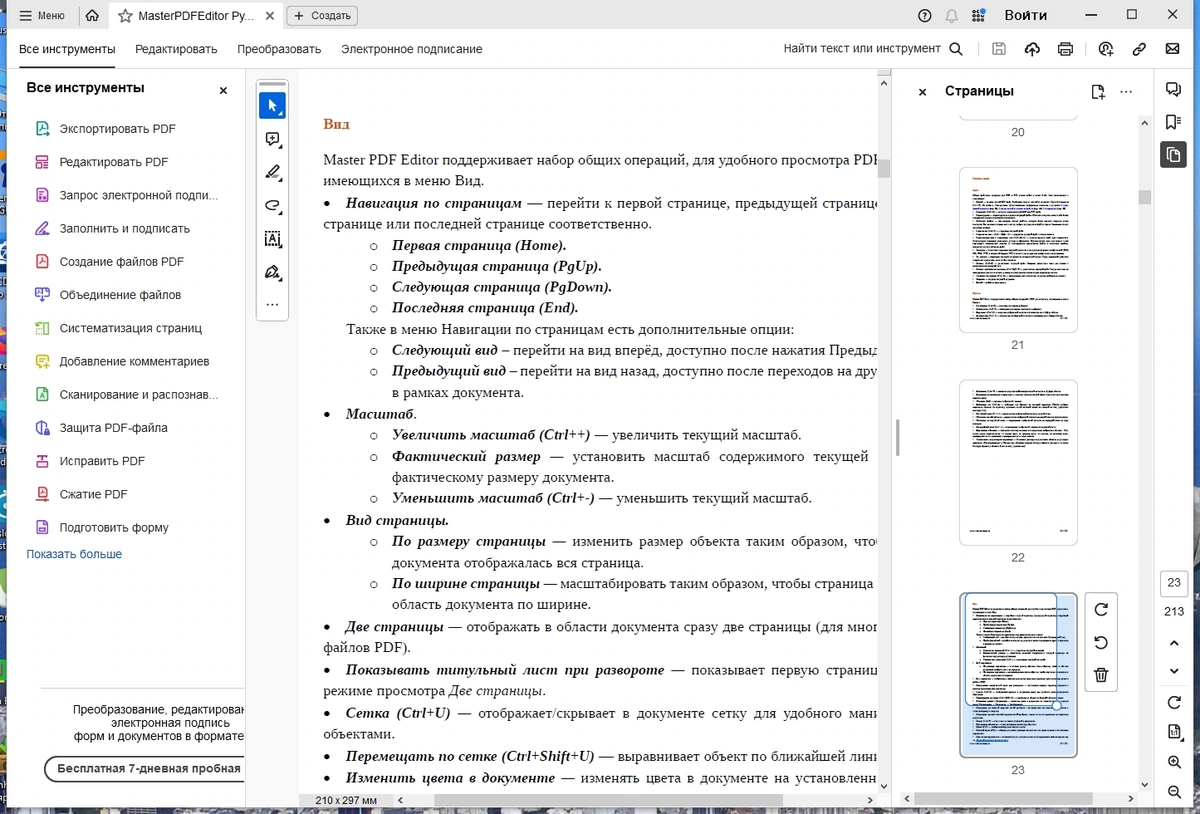
Task: Select the text box tool
Action: click(x=272, y=238)
